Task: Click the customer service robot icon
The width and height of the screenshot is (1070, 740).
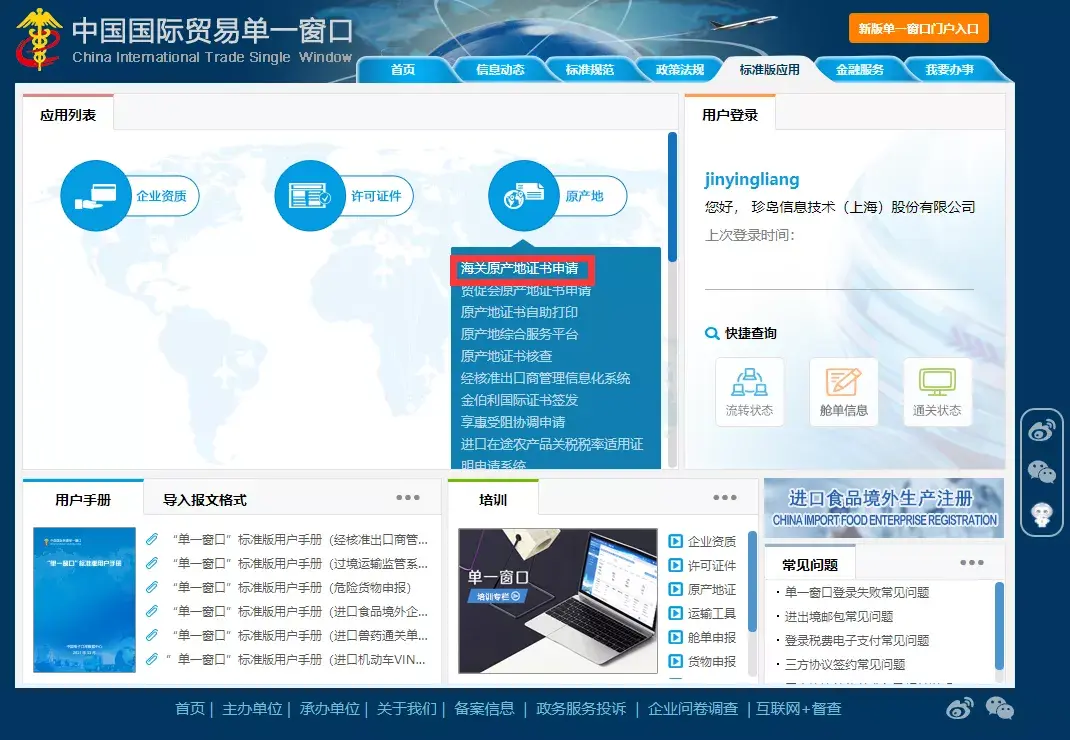Action: 1041,514
